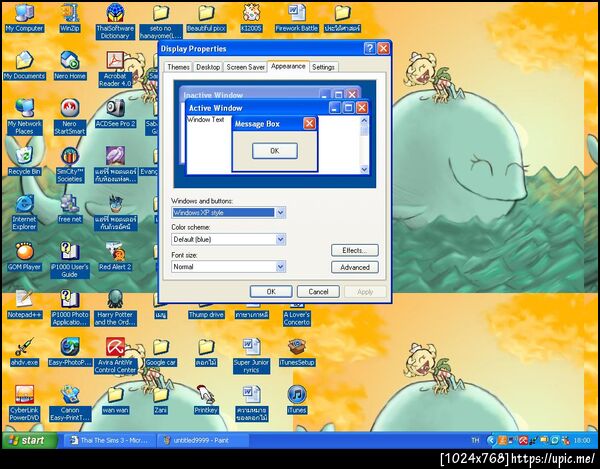Click the ACDSee Pro 2 icon
The height and width of the screenshot is (469, 600).
point(115,114)
